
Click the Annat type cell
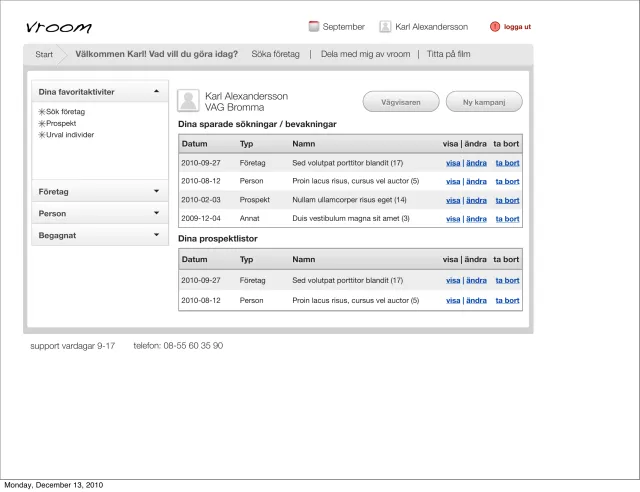[249, 218]
